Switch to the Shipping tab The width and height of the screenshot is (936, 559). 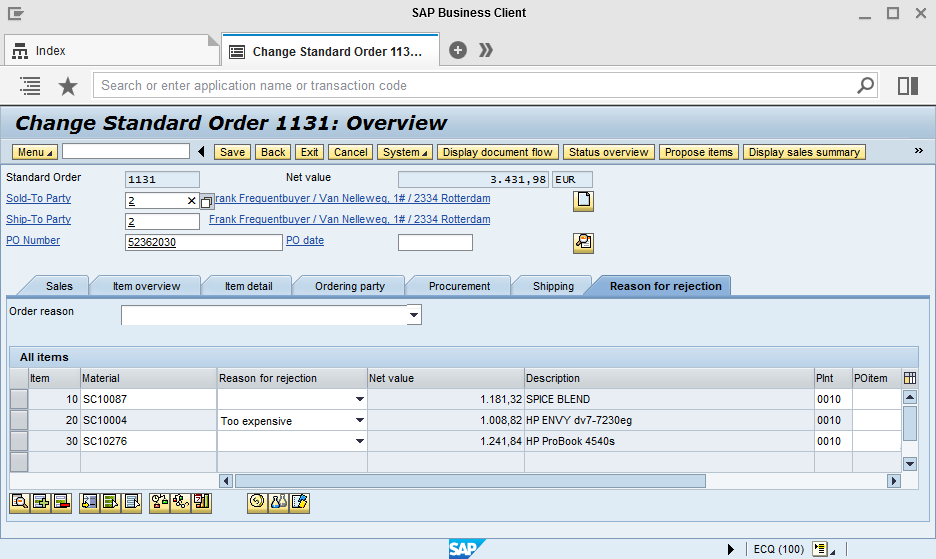553,286
